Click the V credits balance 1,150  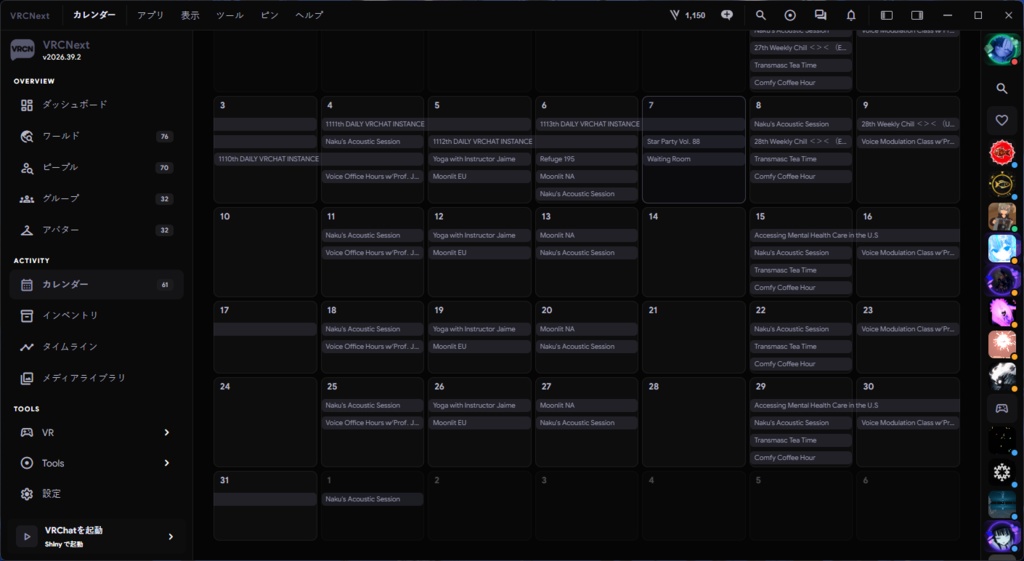(688, 15)
